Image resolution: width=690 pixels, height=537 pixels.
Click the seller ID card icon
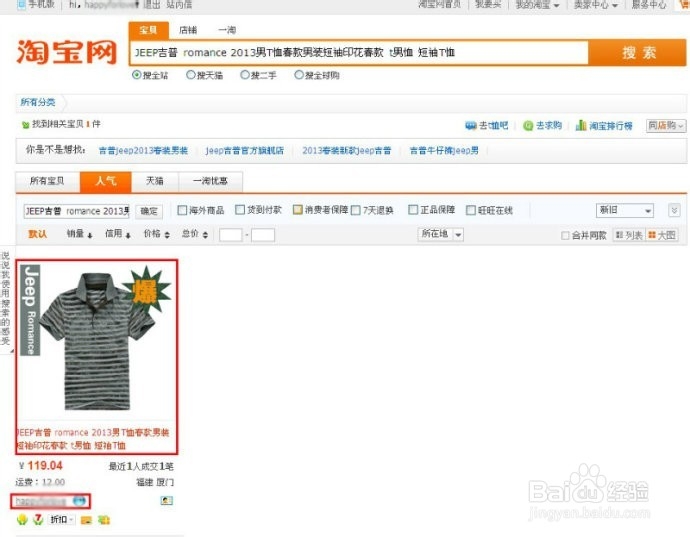pos(166,500)
